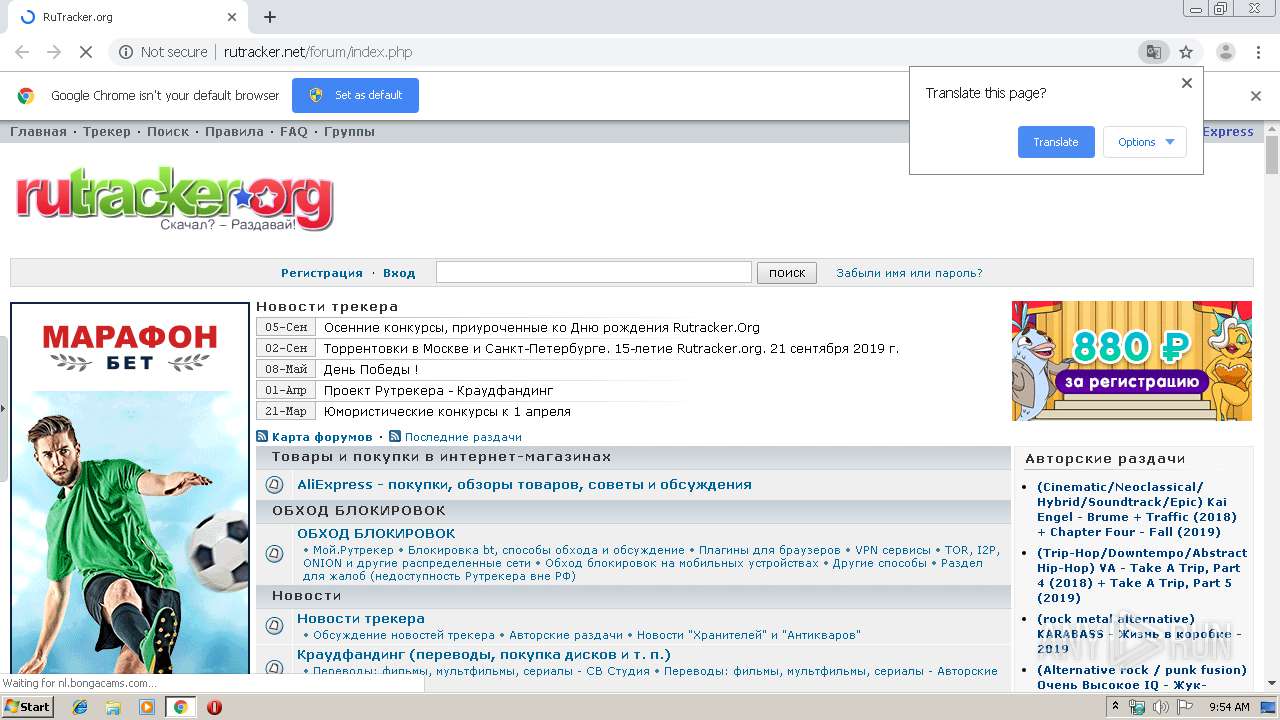Open Kai Engel Brume release link

[x=1137, y=509]
